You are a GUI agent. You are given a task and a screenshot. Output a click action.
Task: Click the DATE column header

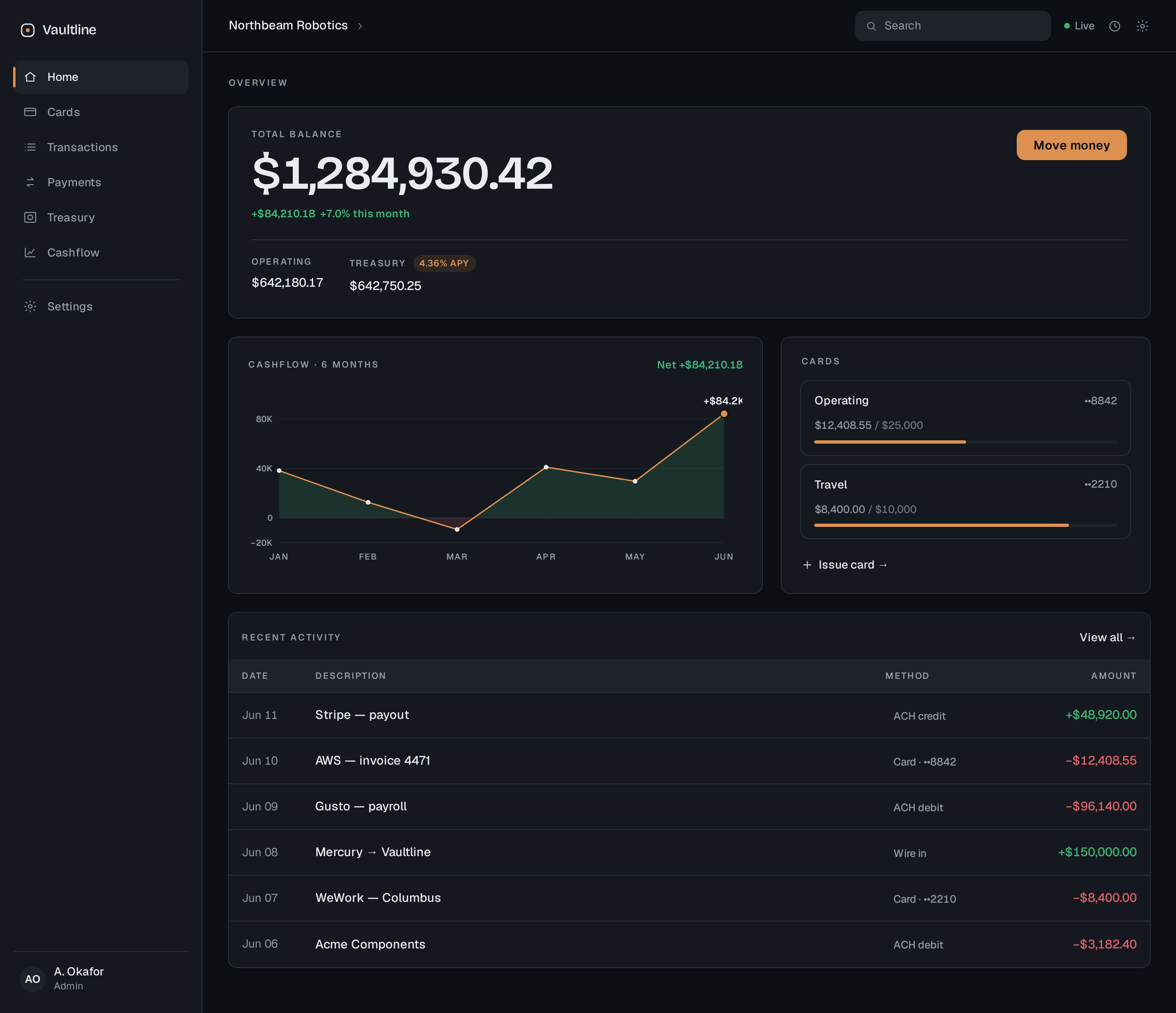coord(255,676)
